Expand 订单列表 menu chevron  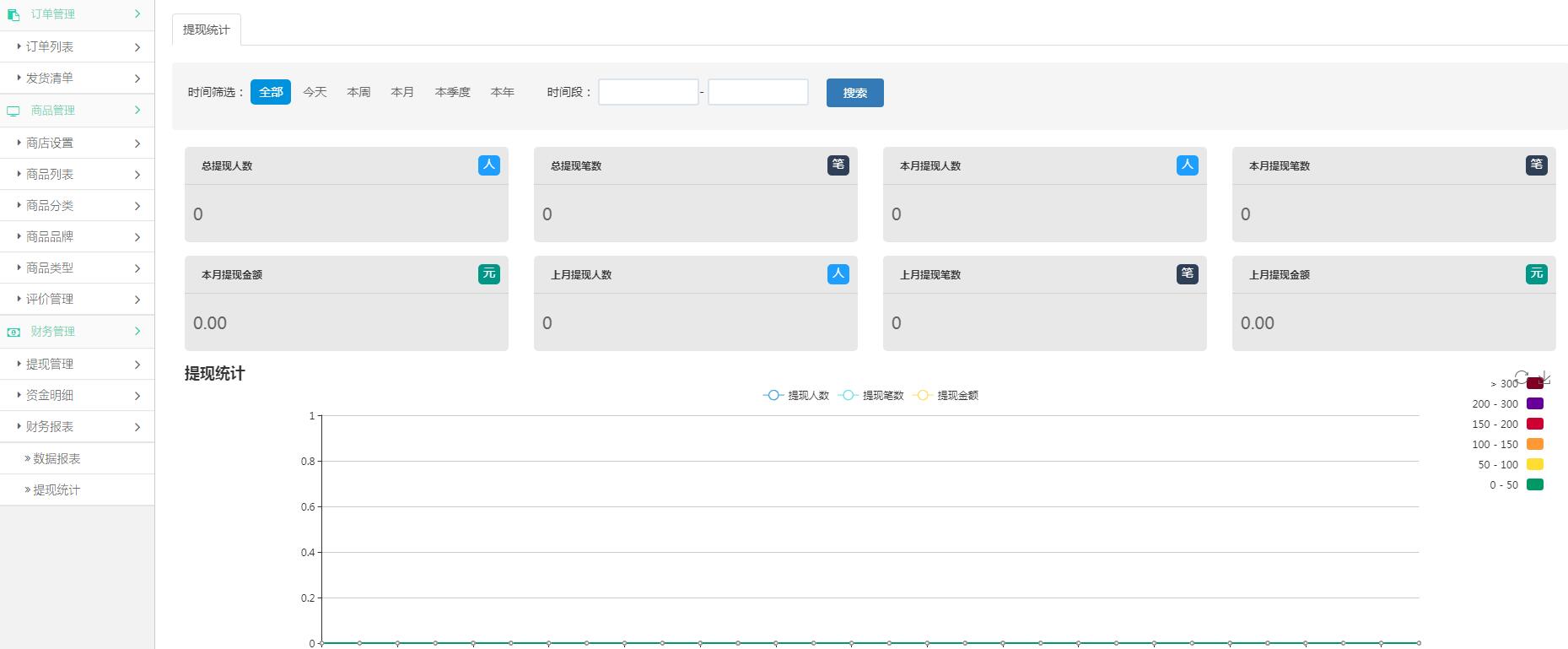(137, 47)
